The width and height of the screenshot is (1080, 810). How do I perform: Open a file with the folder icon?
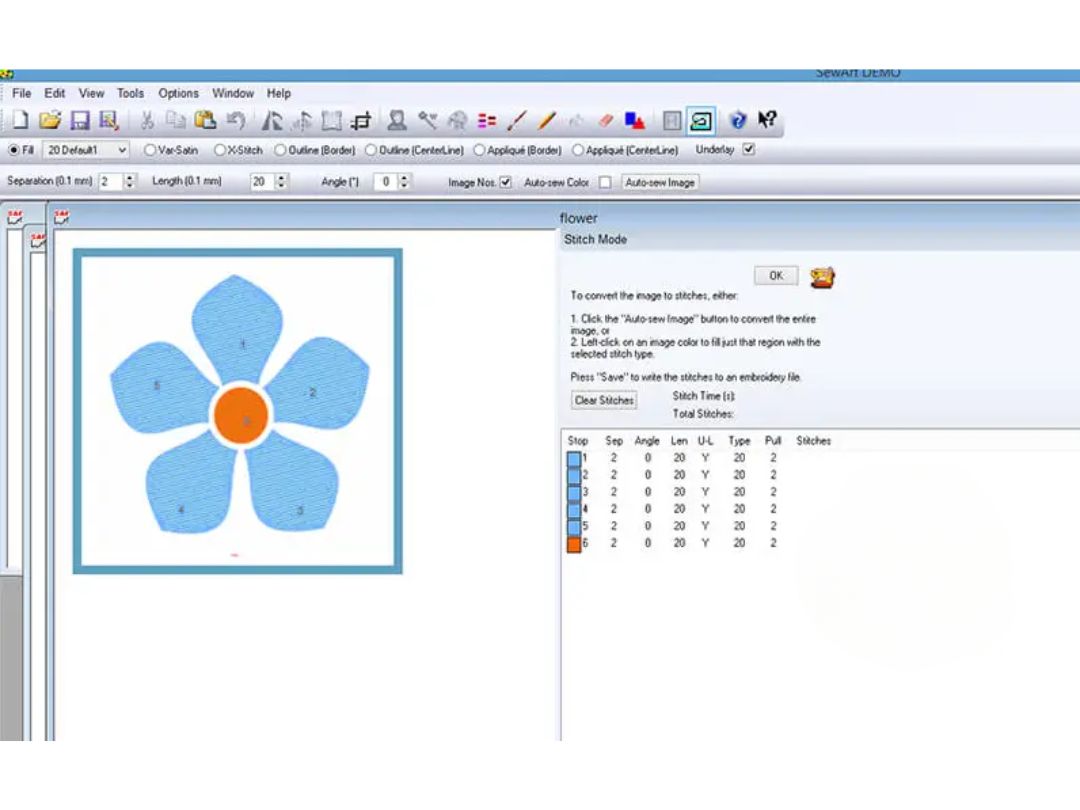[x=50, y=121]
